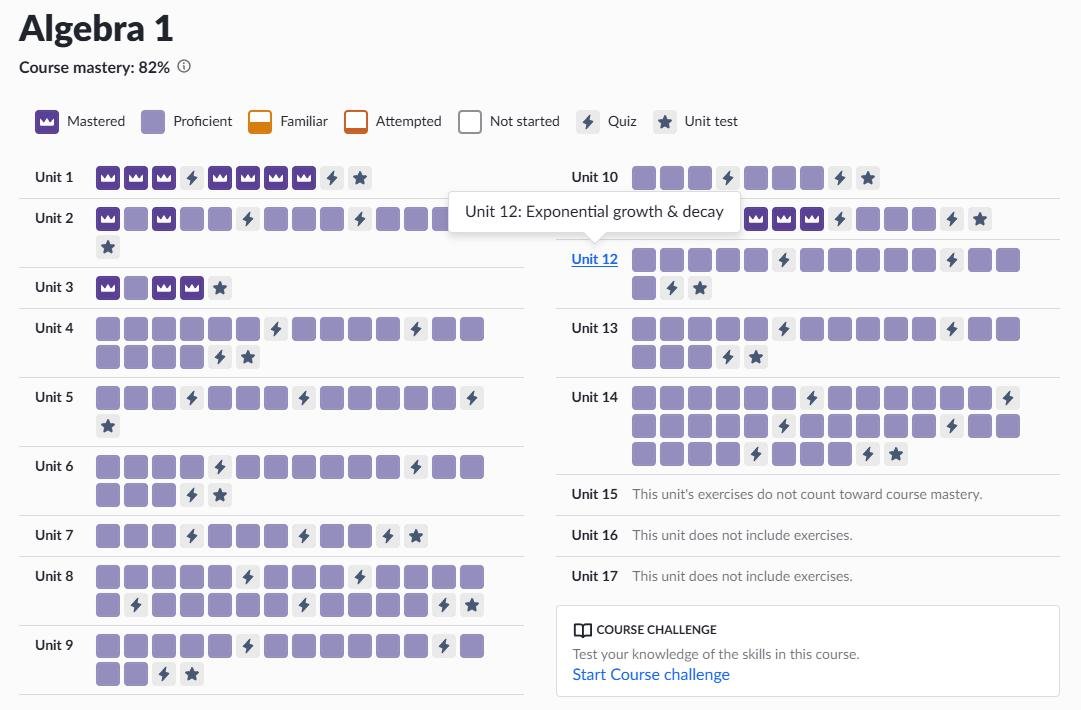
Task: Click the first skill box in Unit 13
Action: pos(644,329)
